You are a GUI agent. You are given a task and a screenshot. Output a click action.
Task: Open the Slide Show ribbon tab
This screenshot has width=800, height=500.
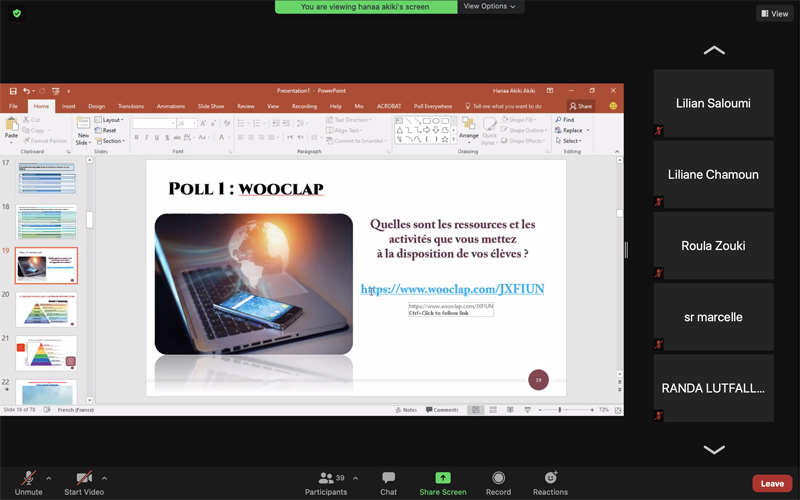pyautogui.click(x=211, y=106)
